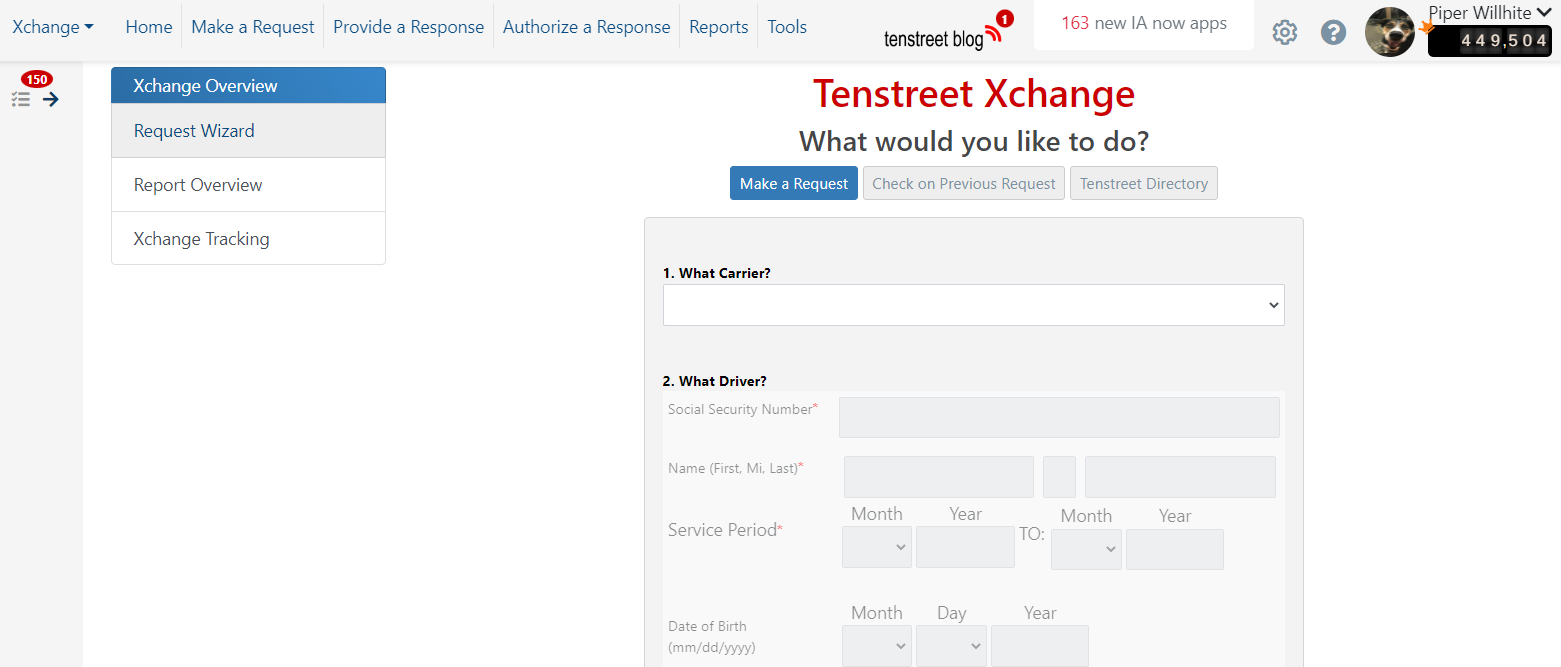This screenshot has height=667, width=1561.
Task: Open the Reports menu item
Action: 719,27
